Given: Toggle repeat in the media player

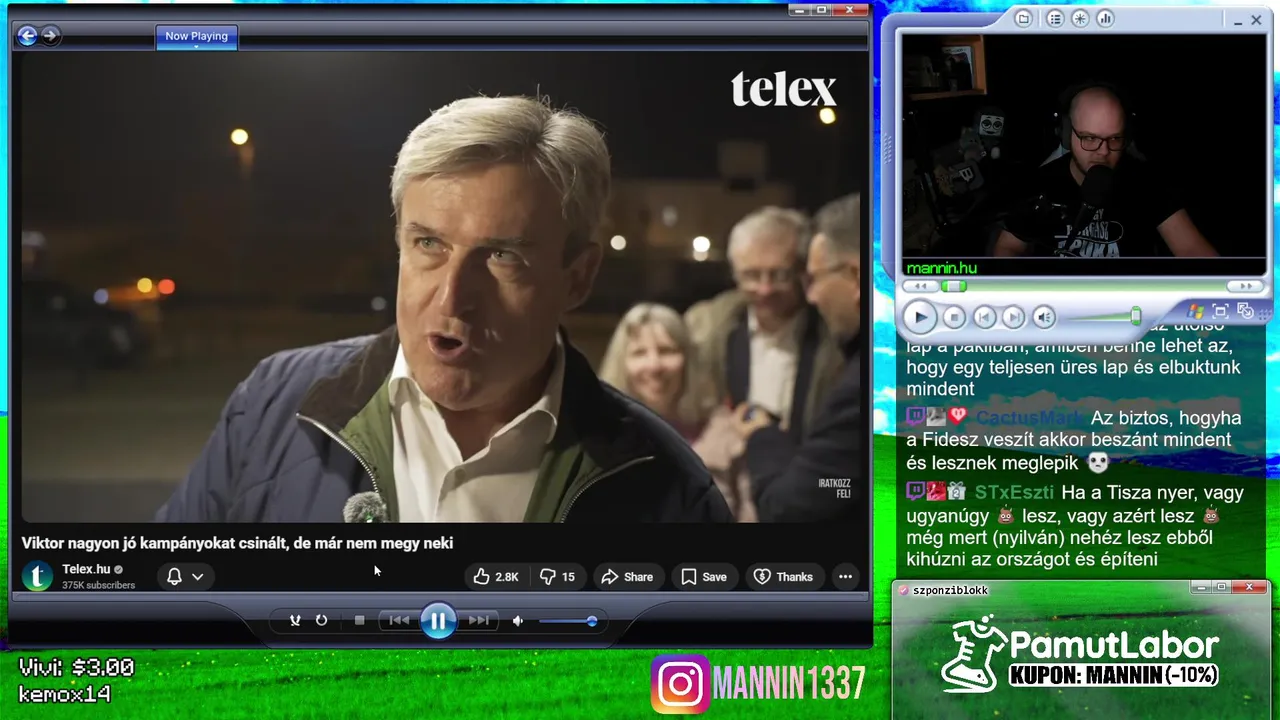Looking at the screenshot, I should (321, 620).
